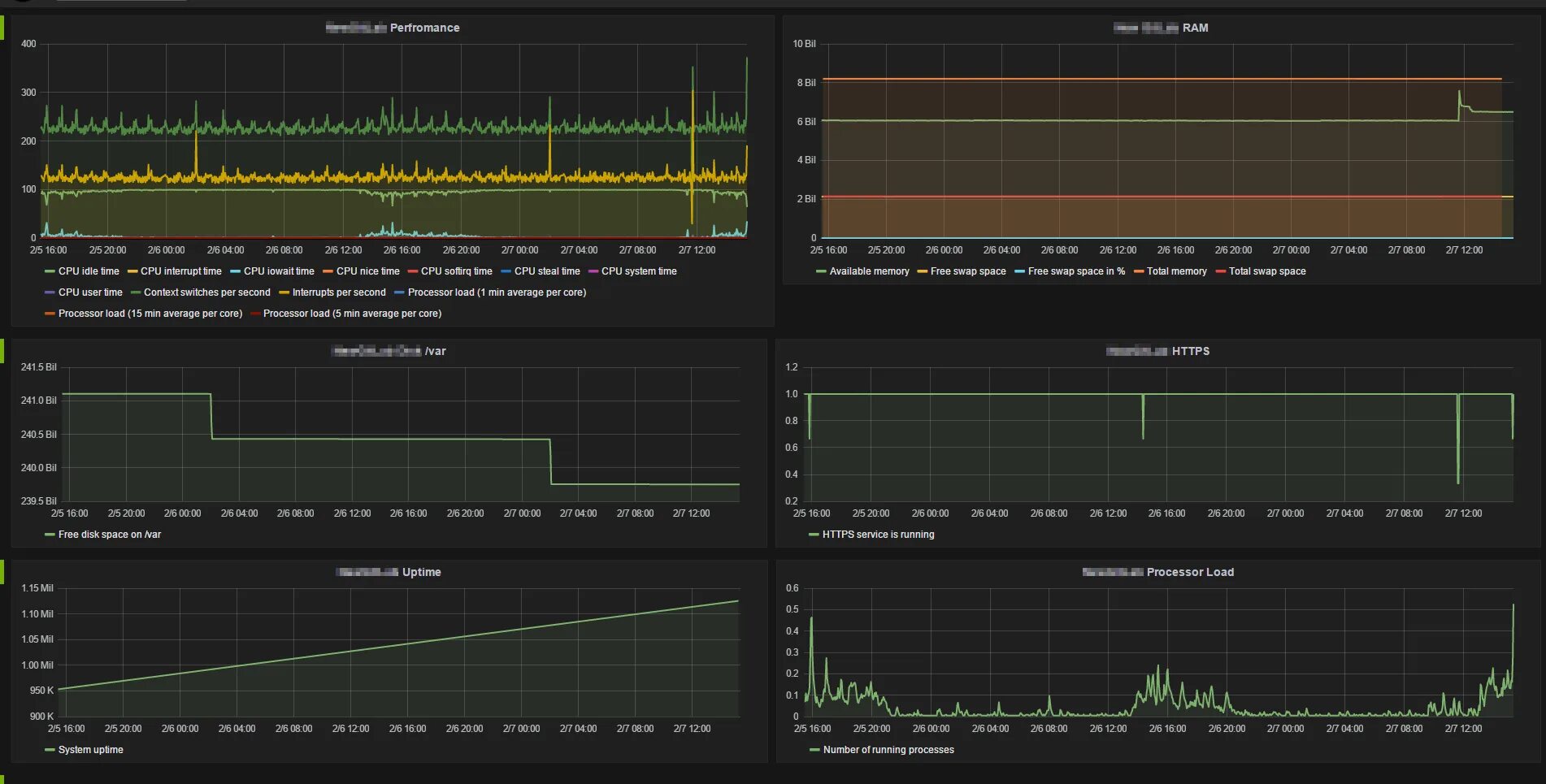The width and height of the screenshot is (1546, 784).
Task: Click the 2/6 12:00 label on the HTTPS time axis
Action: [1108, 513]
